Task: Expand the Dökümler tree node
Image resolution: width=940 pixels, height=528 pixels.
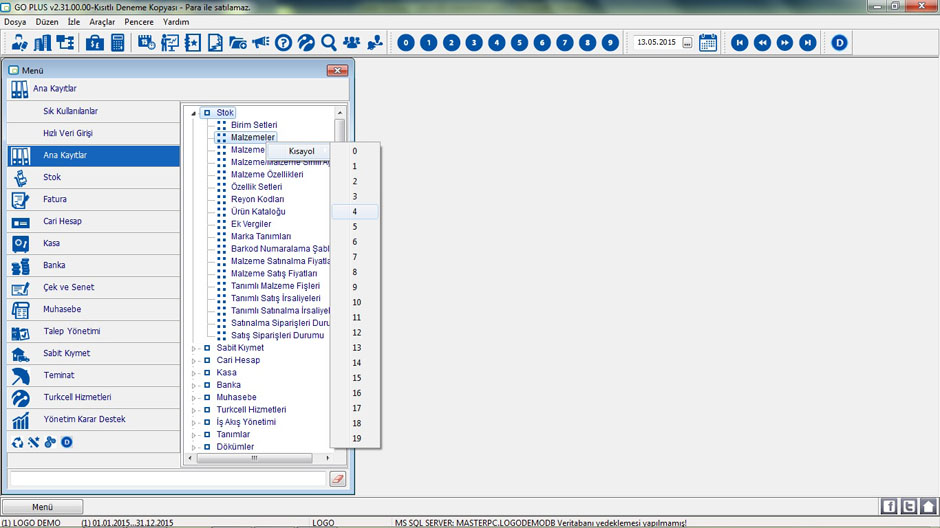Action: [x=194, y=447]
